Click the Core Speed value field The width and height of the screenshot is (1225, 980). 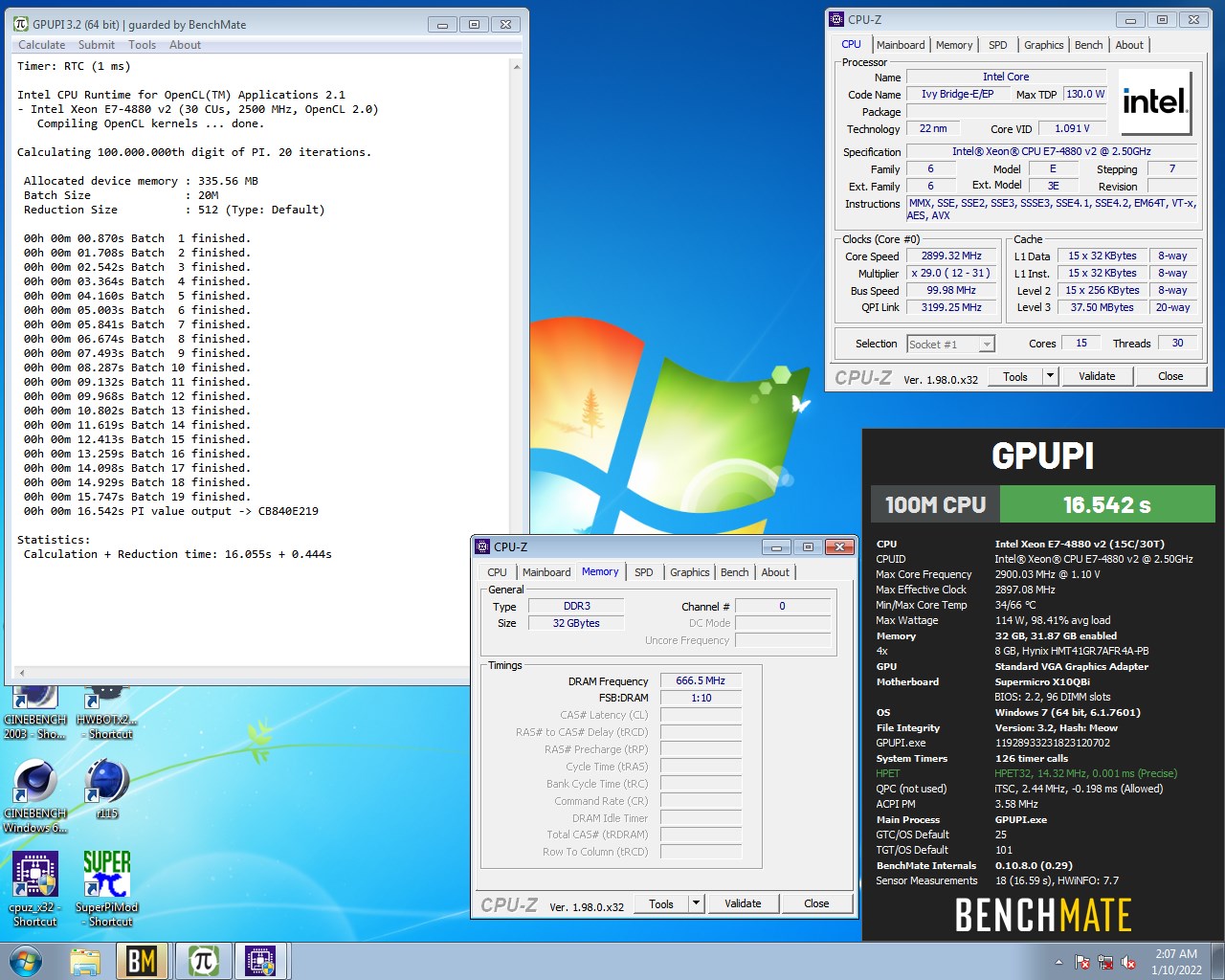pos(951,256)
